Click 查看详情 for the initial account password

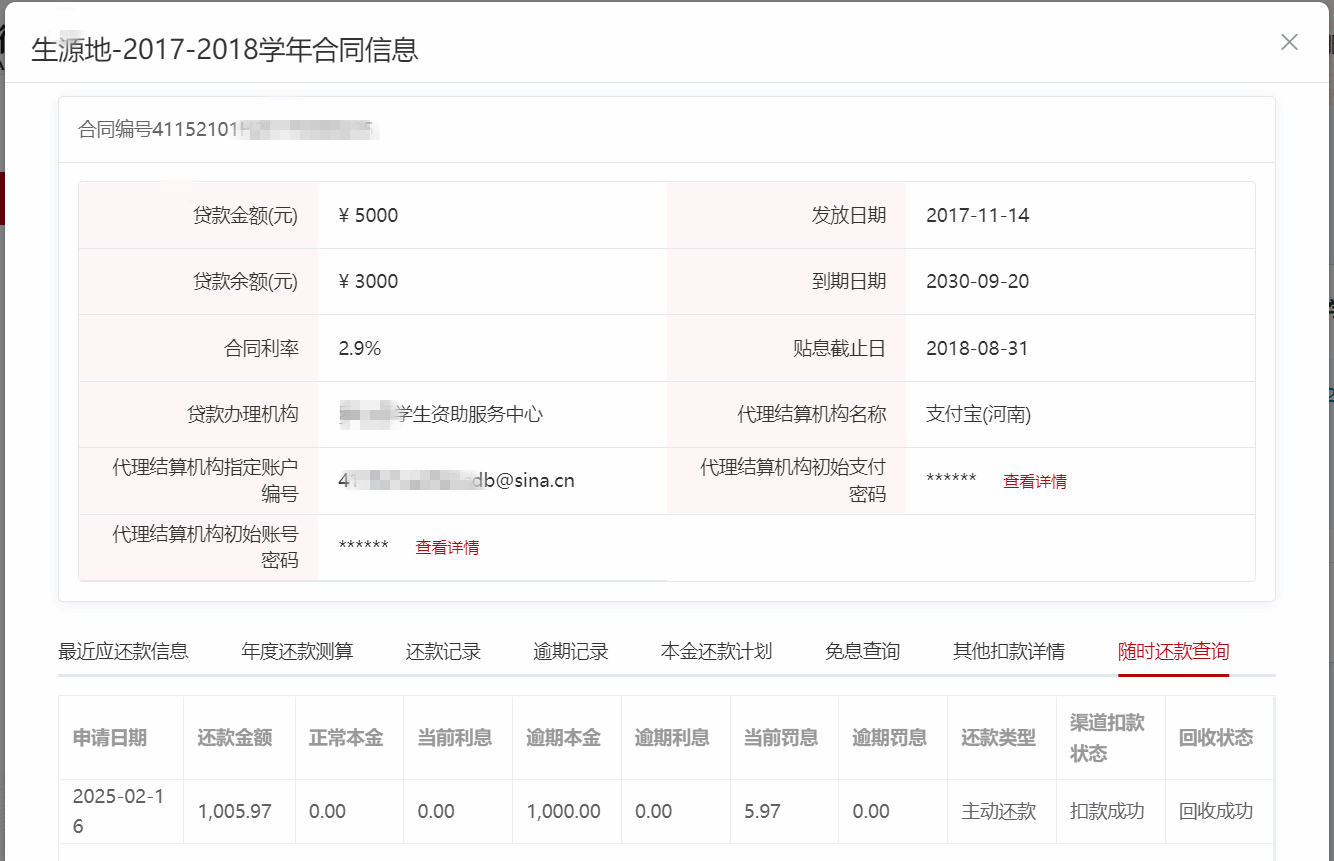tap(447, 548)
